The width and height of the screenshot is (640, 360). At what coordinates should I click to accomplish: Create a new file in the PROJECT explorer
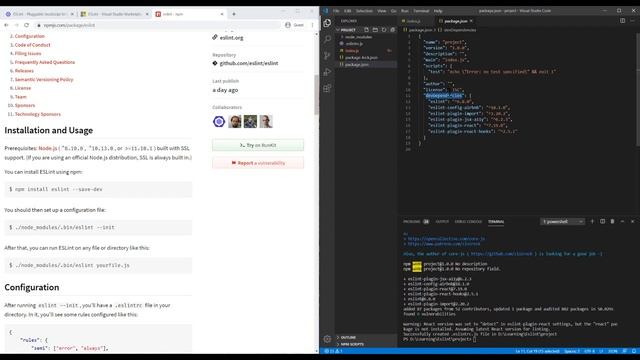366,30
